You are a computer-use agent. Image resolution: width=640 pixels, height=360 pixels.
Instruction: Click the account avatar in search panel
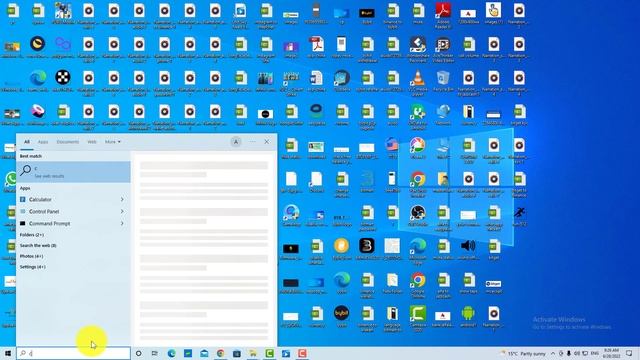point(236,142)
